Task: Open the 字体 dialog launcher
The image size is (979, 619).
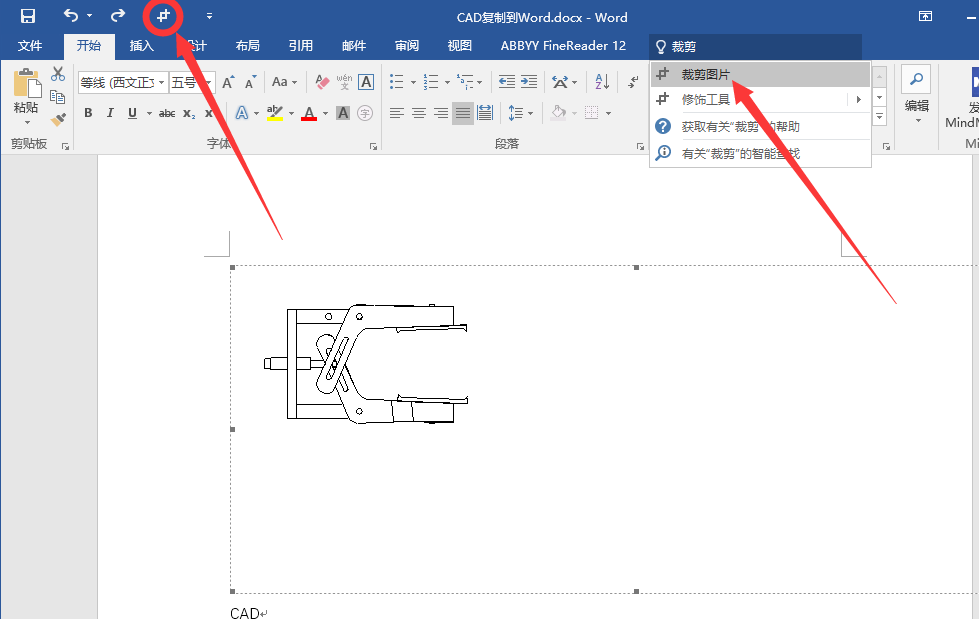Action: (373, 146)
